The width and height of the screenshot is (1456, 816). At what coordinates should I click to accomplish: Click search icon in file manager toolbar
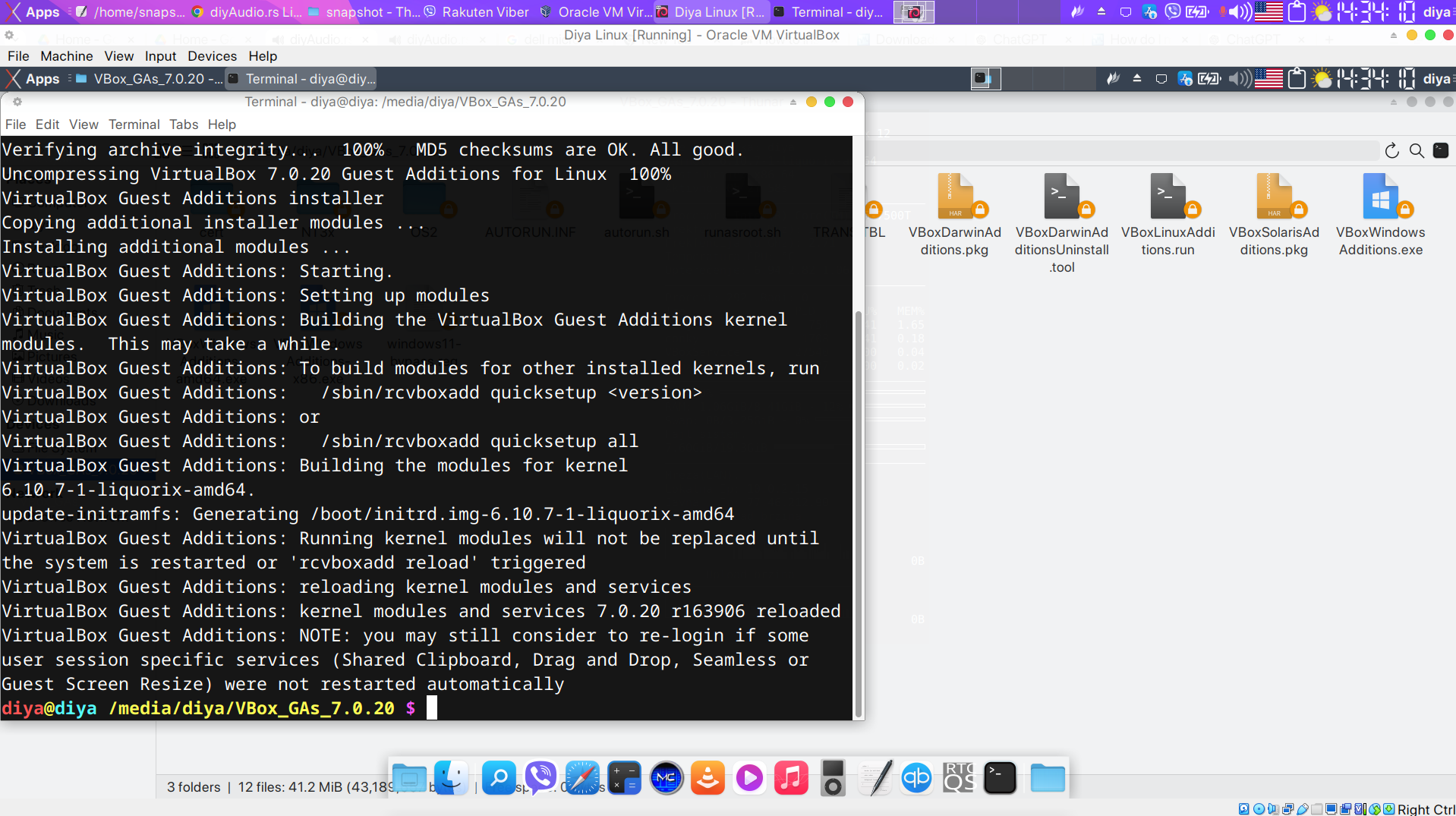(x=1417, y=150)
